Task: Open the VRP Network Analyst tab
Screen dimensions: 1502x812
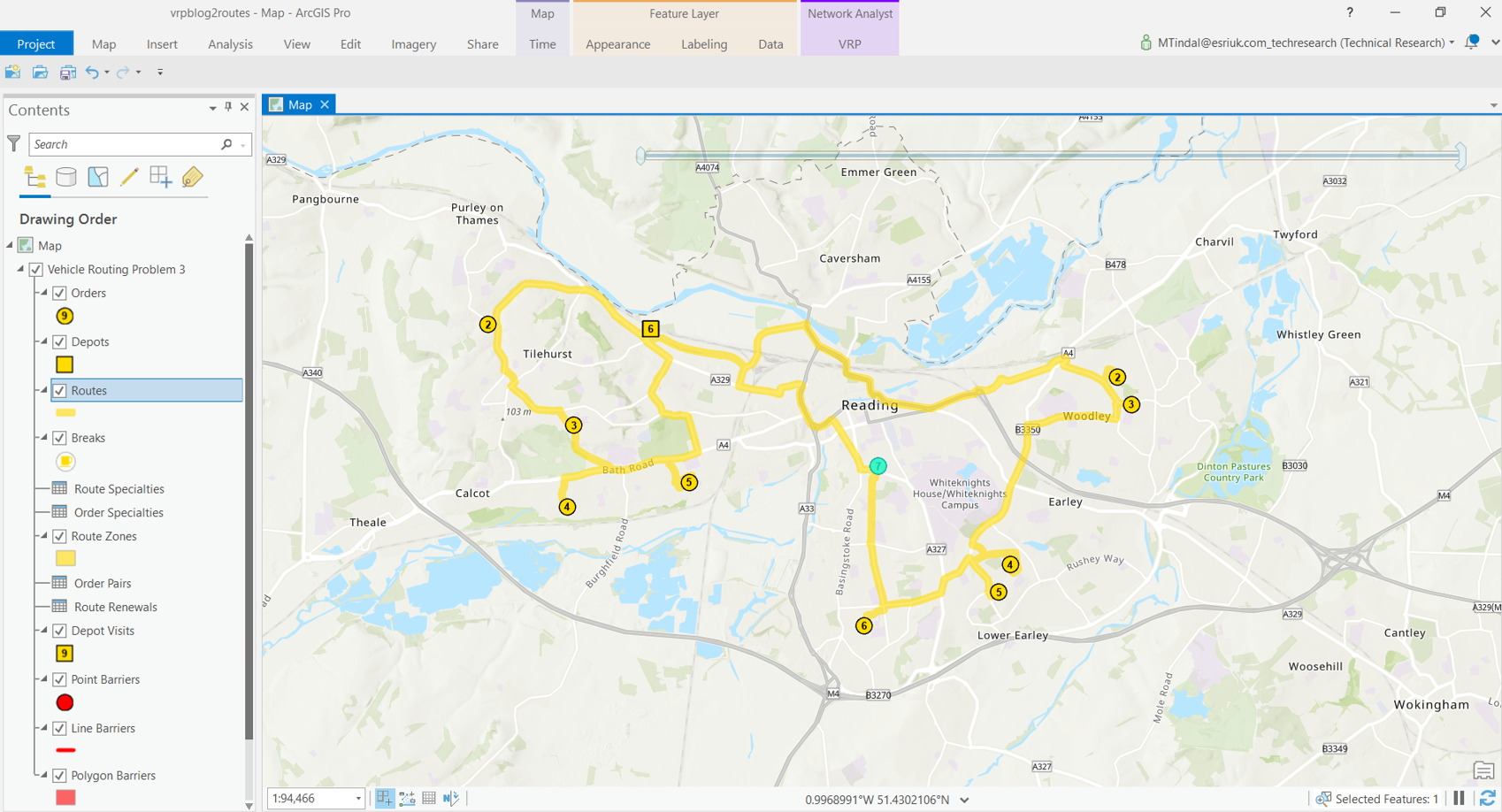Action: click(849, 43)
